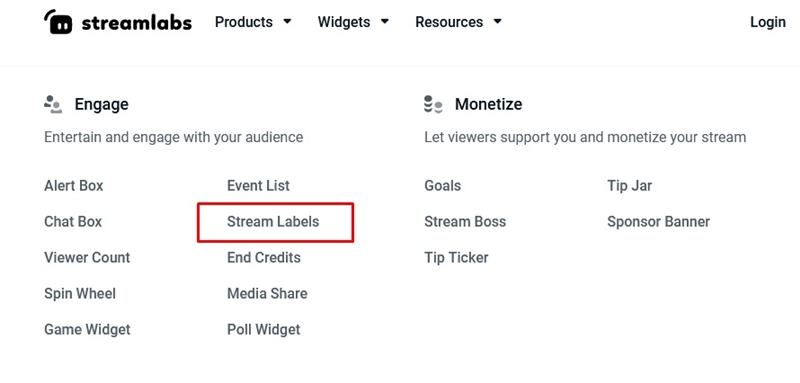Expand the Products dropdown arrow

tap(287, 22)
